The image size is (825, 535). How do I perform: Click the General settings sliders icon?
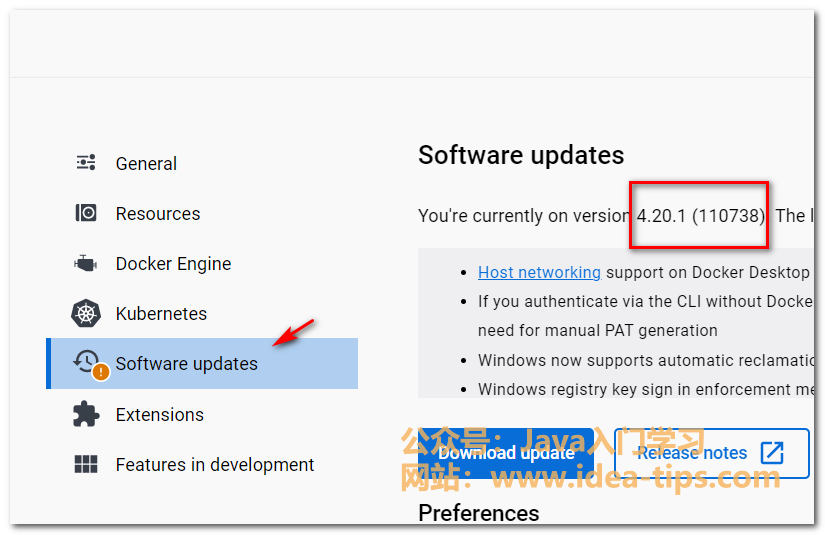tap(86, 163)
